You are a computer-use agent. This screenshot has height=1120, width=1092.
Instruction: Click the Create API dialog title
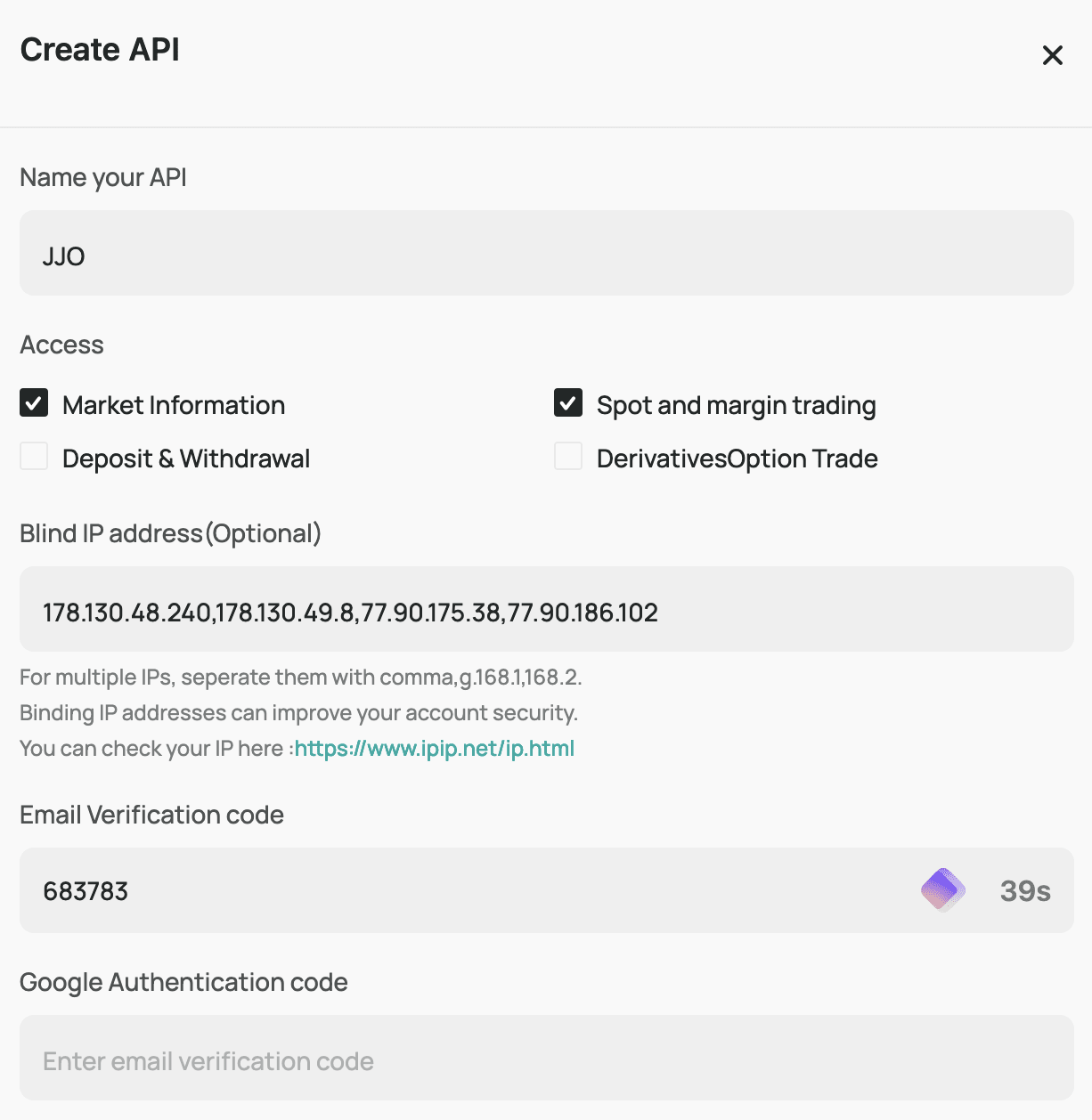[x=100, y=50]
